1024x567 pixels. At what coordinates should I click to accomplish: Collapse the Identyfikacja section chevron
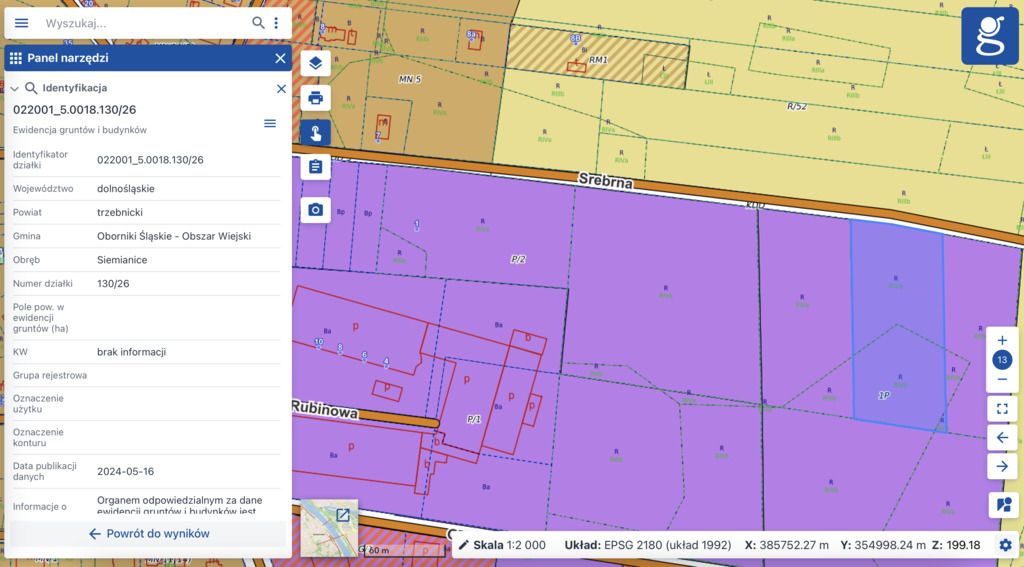pyautogui.click(x=15, y=89)
